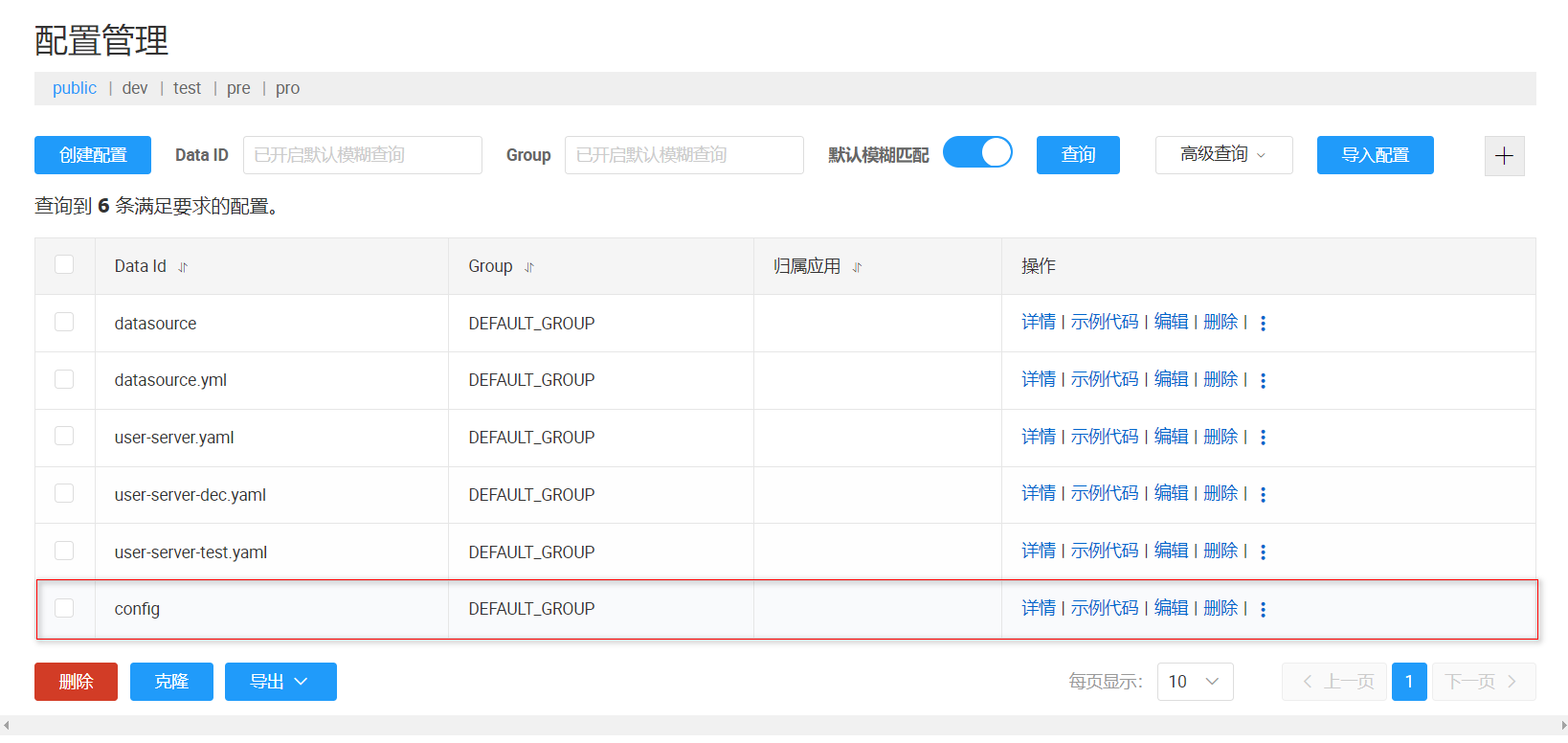Open 详情 for datasource row
The image size is (1568, 743).
[x=1039, y=322]
